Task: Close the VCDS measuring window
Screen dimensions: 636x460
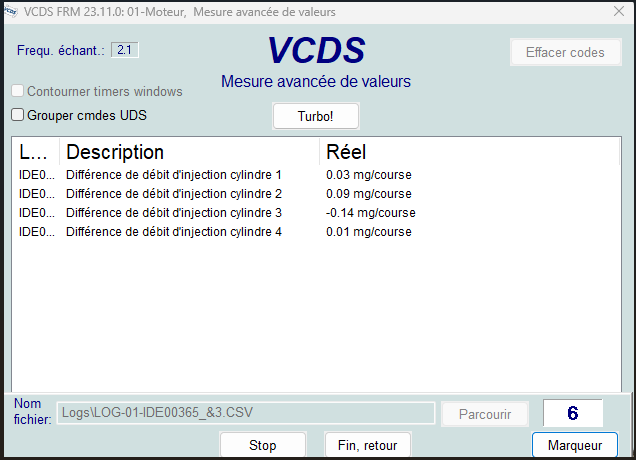Action: coord(619,11)
